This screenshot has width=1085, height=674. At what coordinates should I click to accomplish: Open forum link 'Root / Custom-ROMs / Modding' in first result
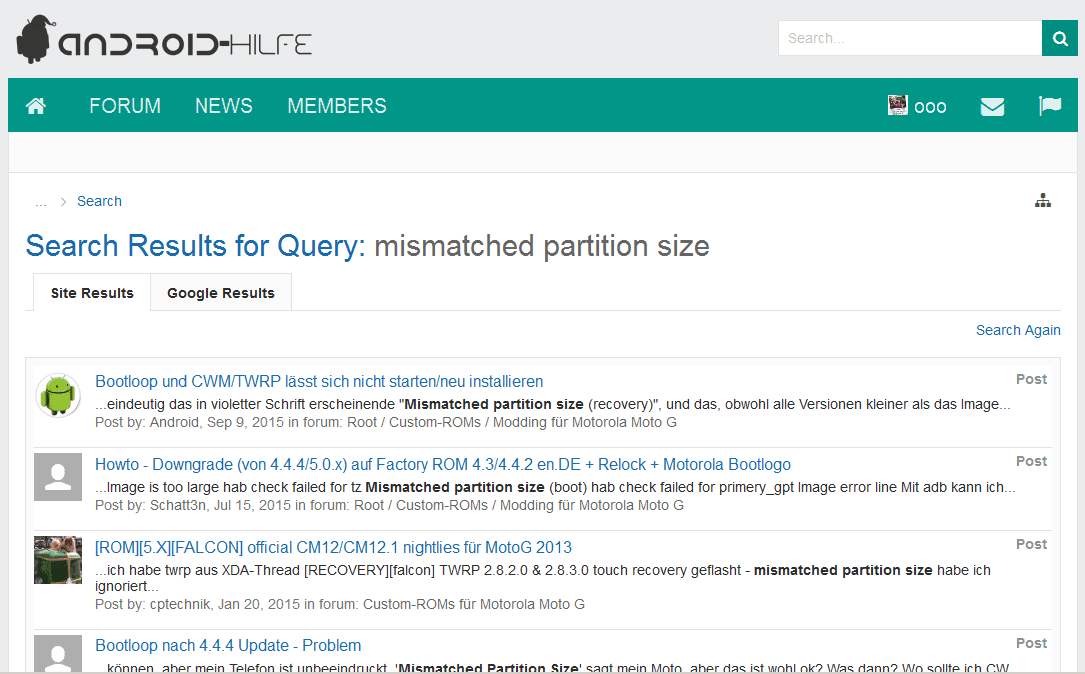[512, 422]
